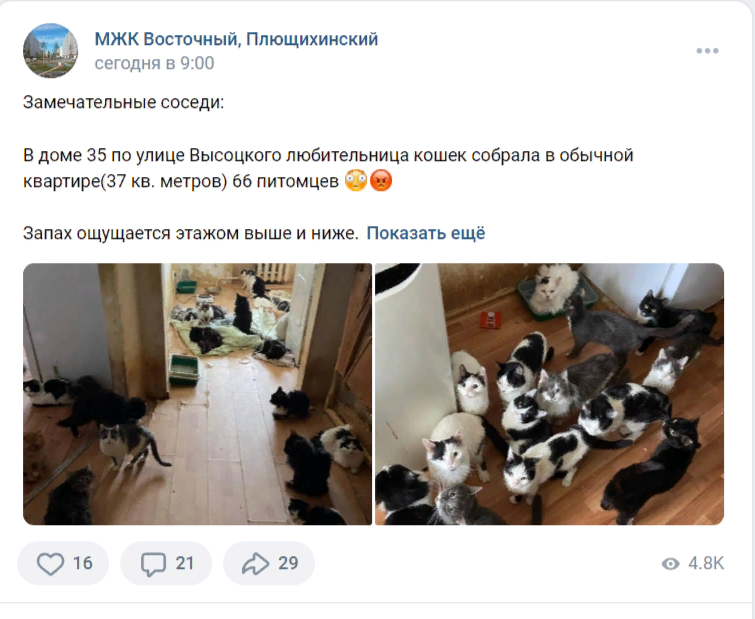Open left photo of cats in hallway
Viewport: 755px width, 619px height.
[x=197, y=394]
